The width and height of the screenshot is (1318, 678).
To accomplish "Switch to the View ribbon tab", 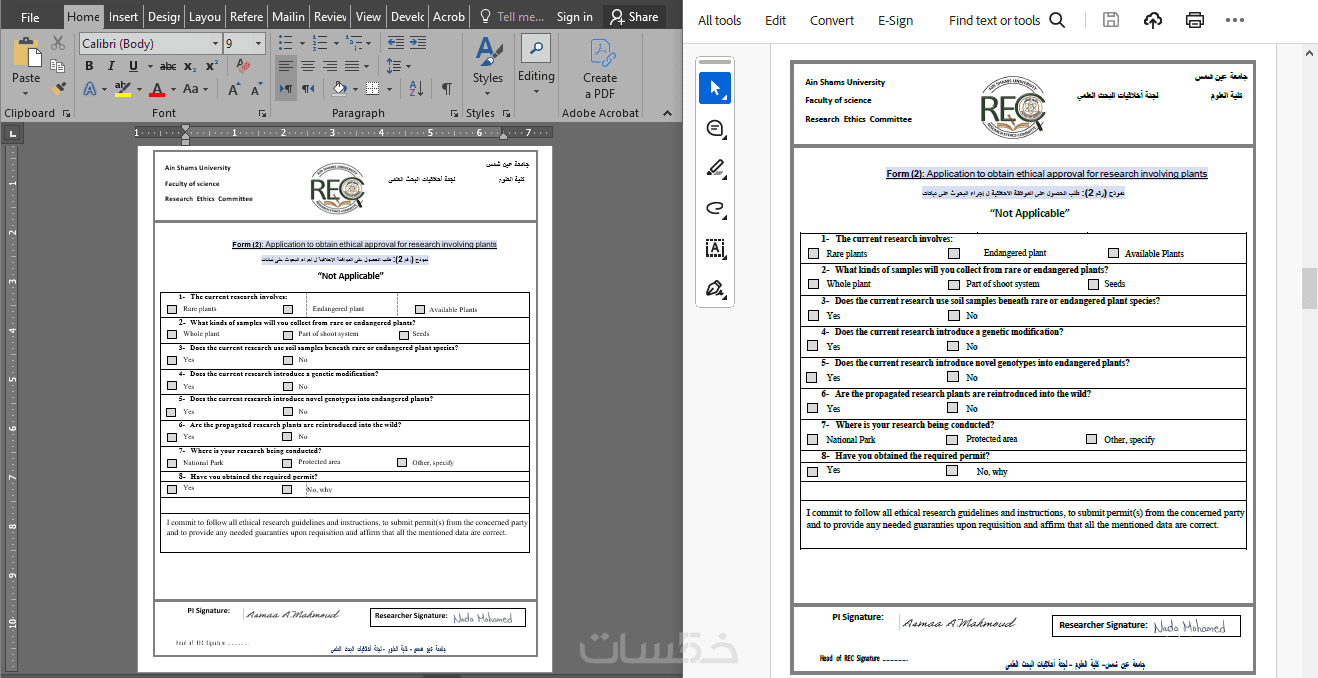I will 368,17.
